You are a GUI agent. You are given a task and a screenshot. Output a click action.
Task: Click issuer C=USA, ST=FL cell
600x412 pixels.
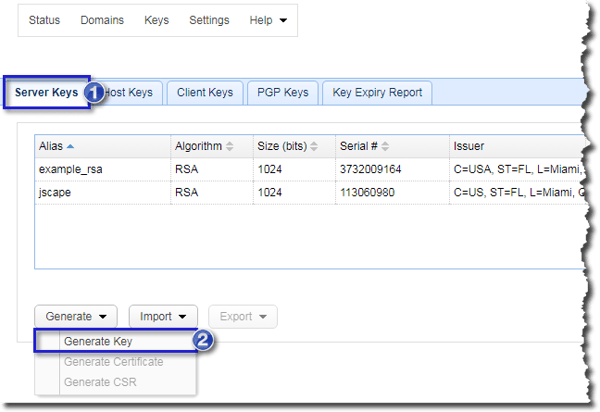click(x=517, y=169)
